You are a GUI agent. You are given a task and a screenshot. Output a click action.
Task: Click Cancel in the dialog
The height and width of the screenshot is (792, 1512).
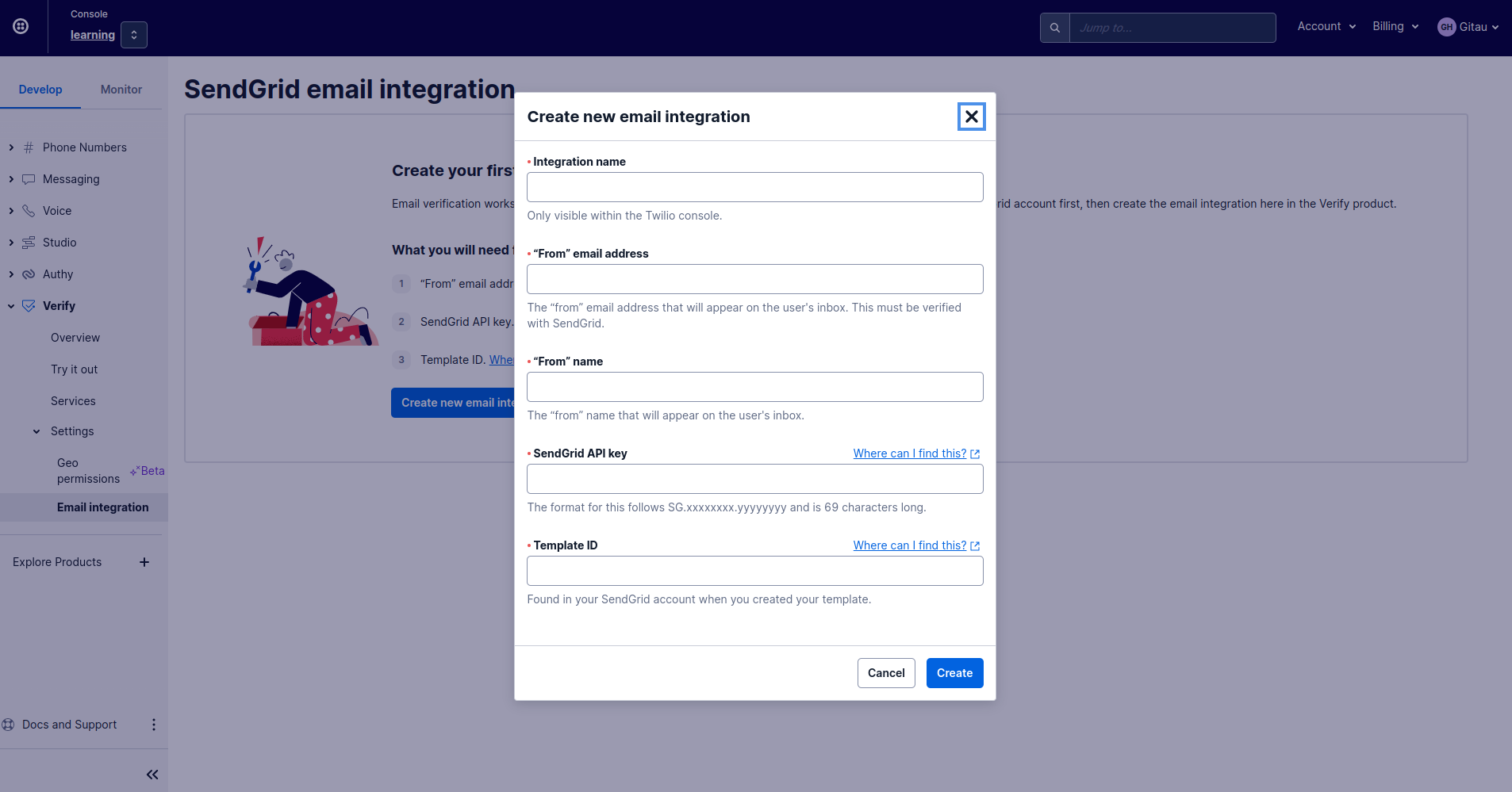[886, 673]
